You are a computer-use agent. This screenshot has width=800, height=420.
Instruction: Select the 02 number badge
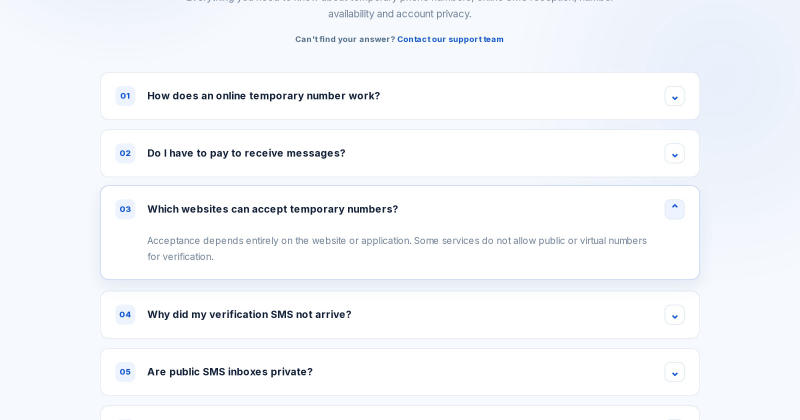(125, 153)
